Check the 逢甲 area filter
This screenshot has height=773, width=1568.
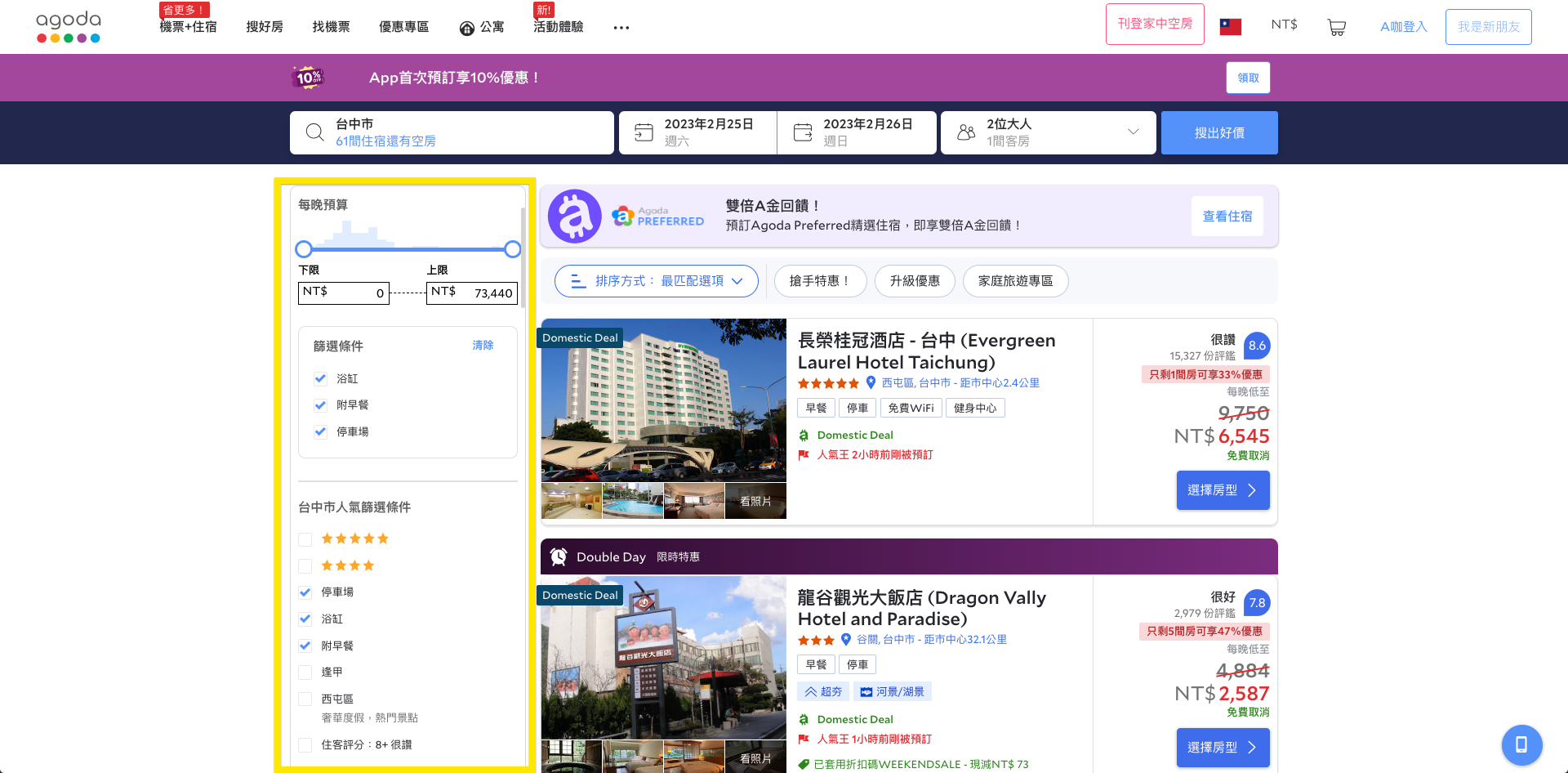click(x=305, y=672)
